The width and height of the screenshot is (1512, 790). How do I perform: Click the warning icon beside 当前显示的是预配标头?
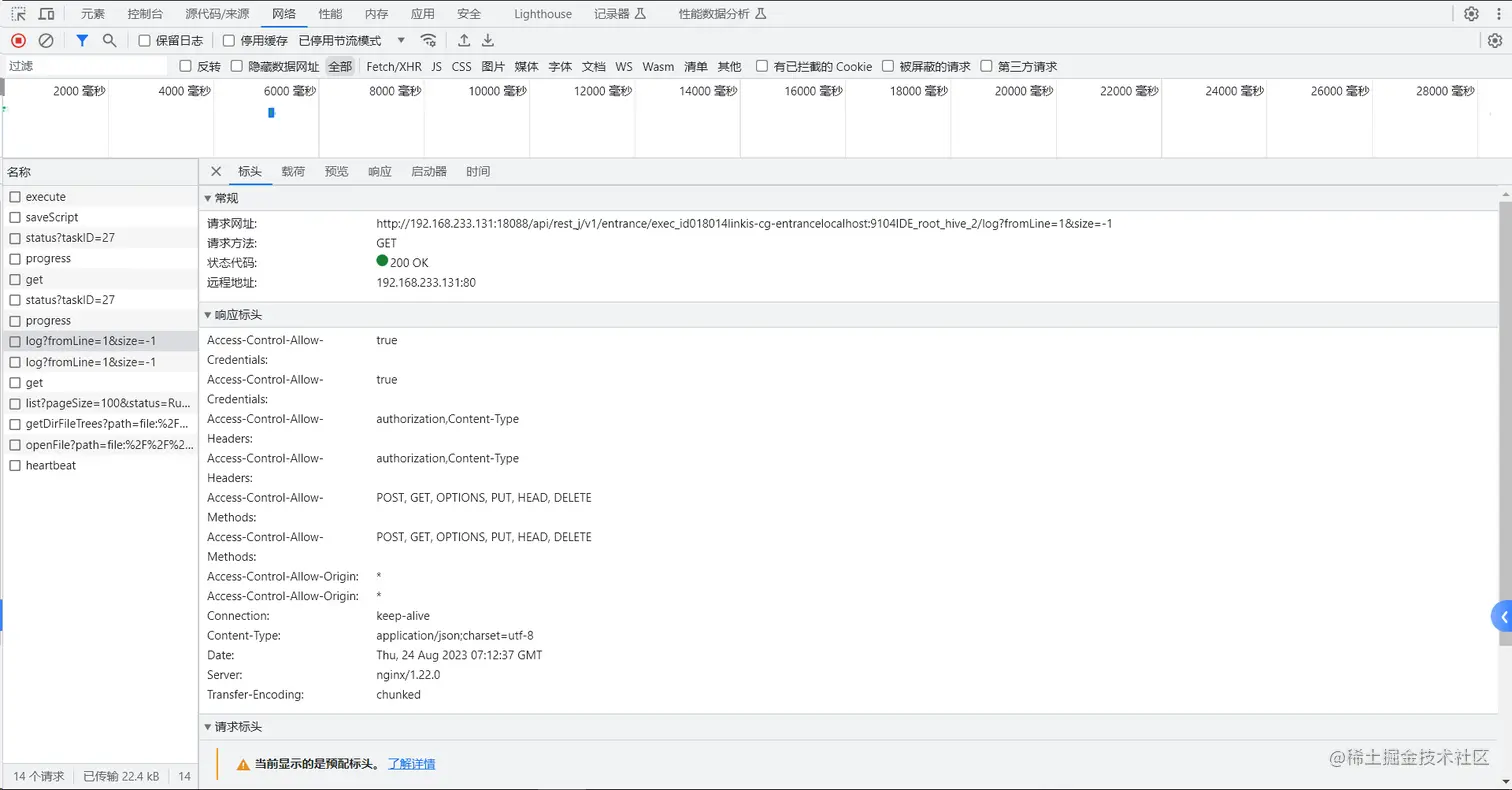pyautogui.click(x=243, y=764)
